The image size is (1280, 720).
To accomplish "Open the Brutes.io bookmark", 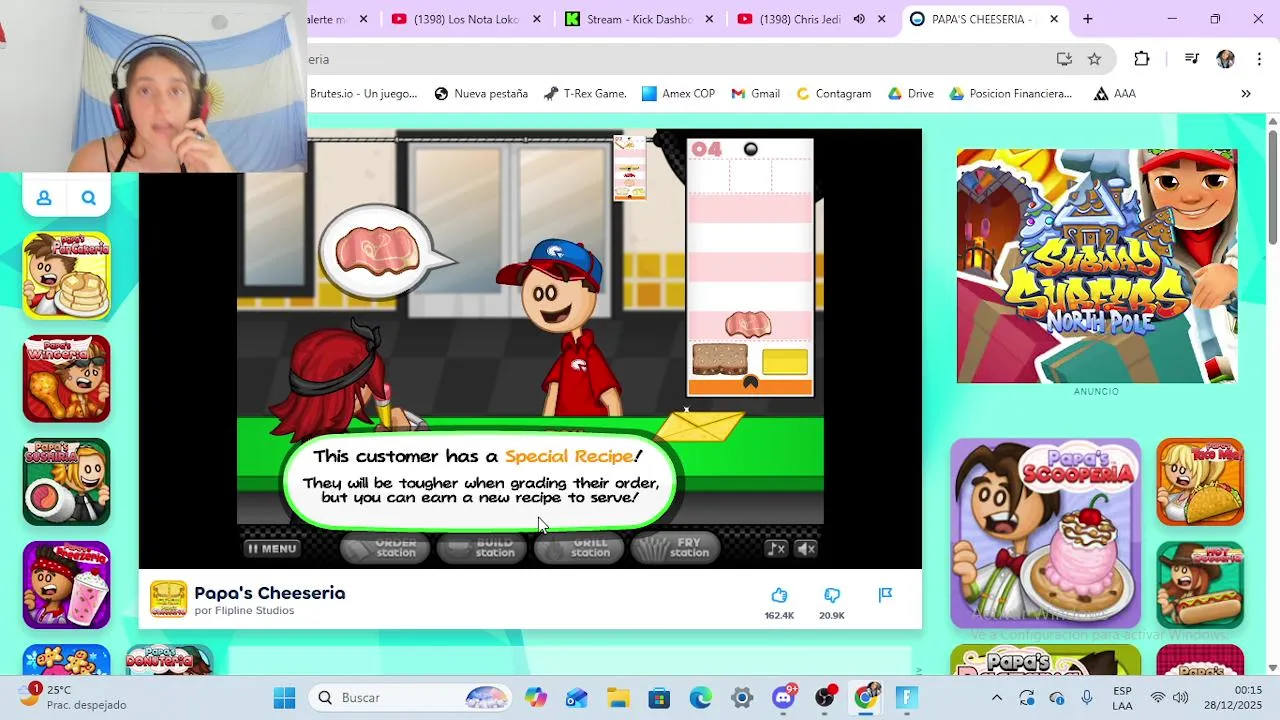I will [x=364, y=94].
